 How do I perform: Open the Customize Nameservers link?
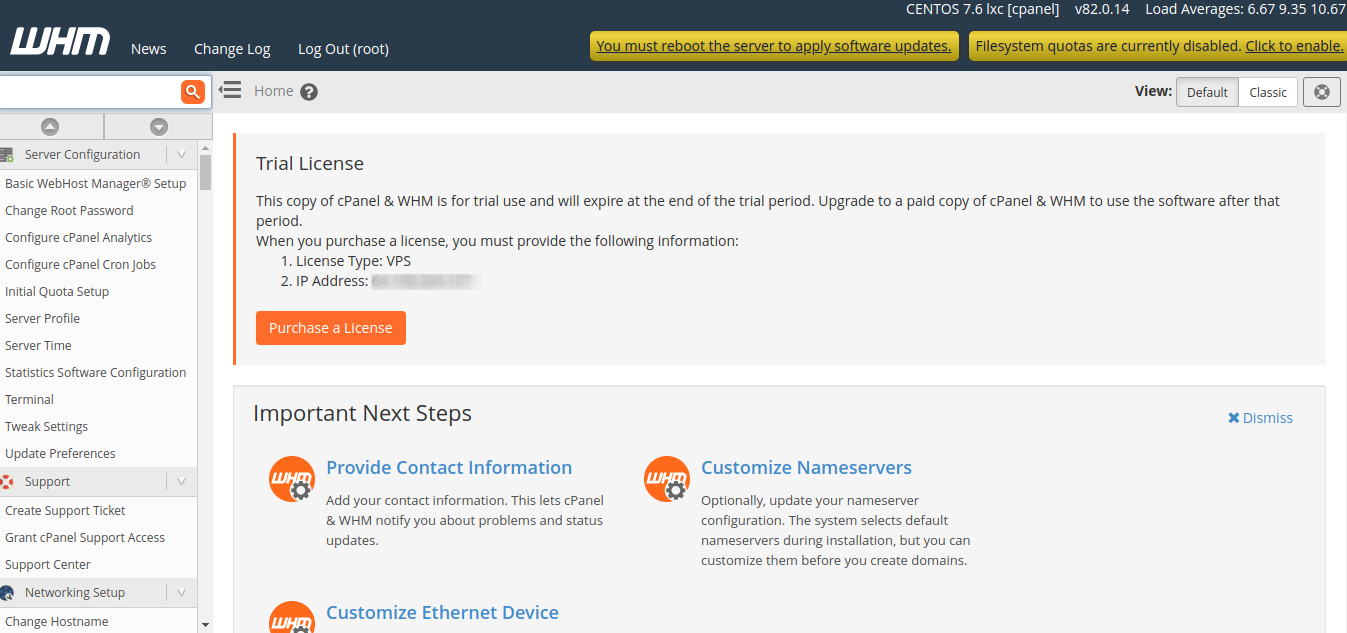[806, 468]
